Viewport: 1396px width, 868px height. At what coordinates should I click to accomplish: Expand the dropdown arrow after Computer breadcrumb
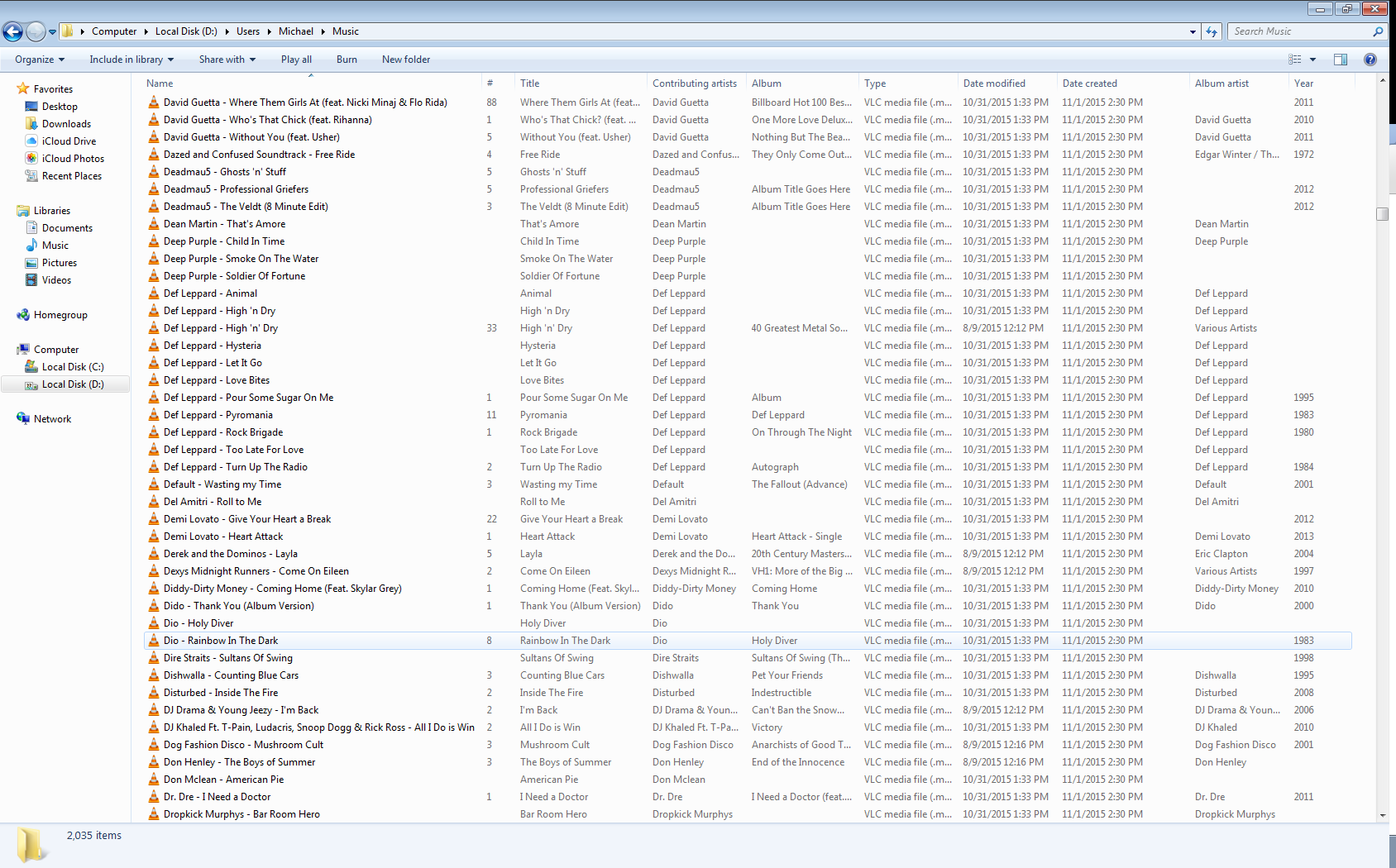coord(146,31)
